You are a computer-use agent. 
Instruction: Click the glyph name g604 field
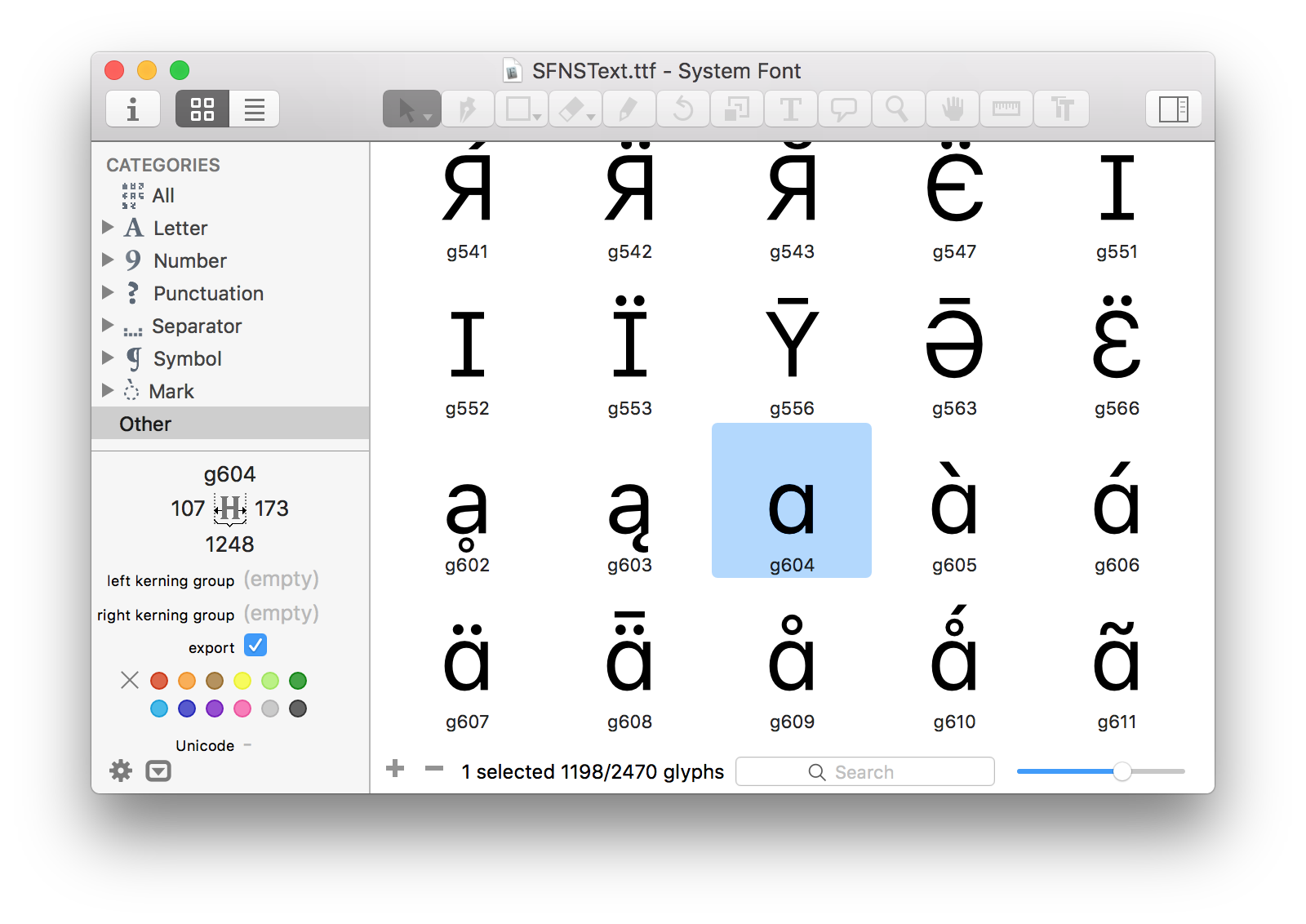pyautogui.click(x=230, y=474)
